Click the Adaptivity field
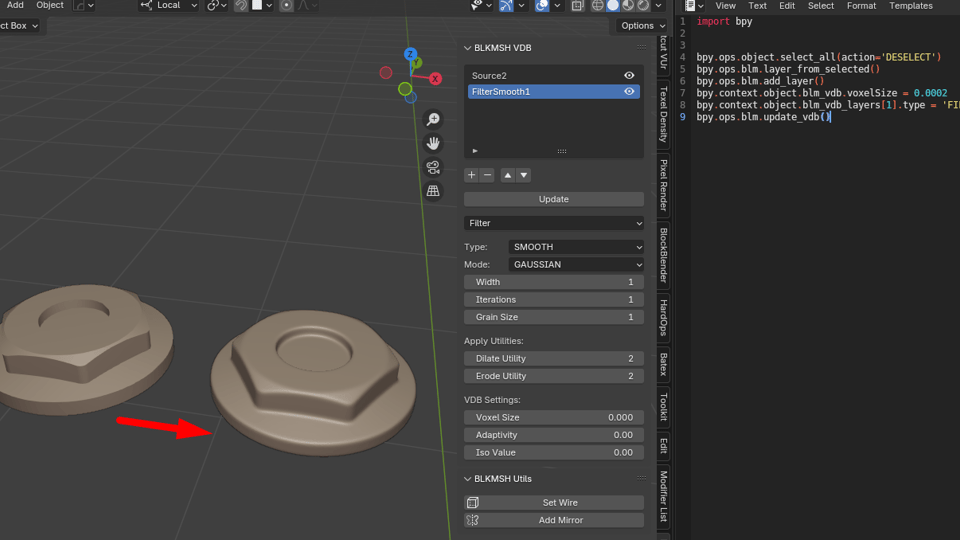960x540 pixels. pyautogui.click(x=554, y=435)
